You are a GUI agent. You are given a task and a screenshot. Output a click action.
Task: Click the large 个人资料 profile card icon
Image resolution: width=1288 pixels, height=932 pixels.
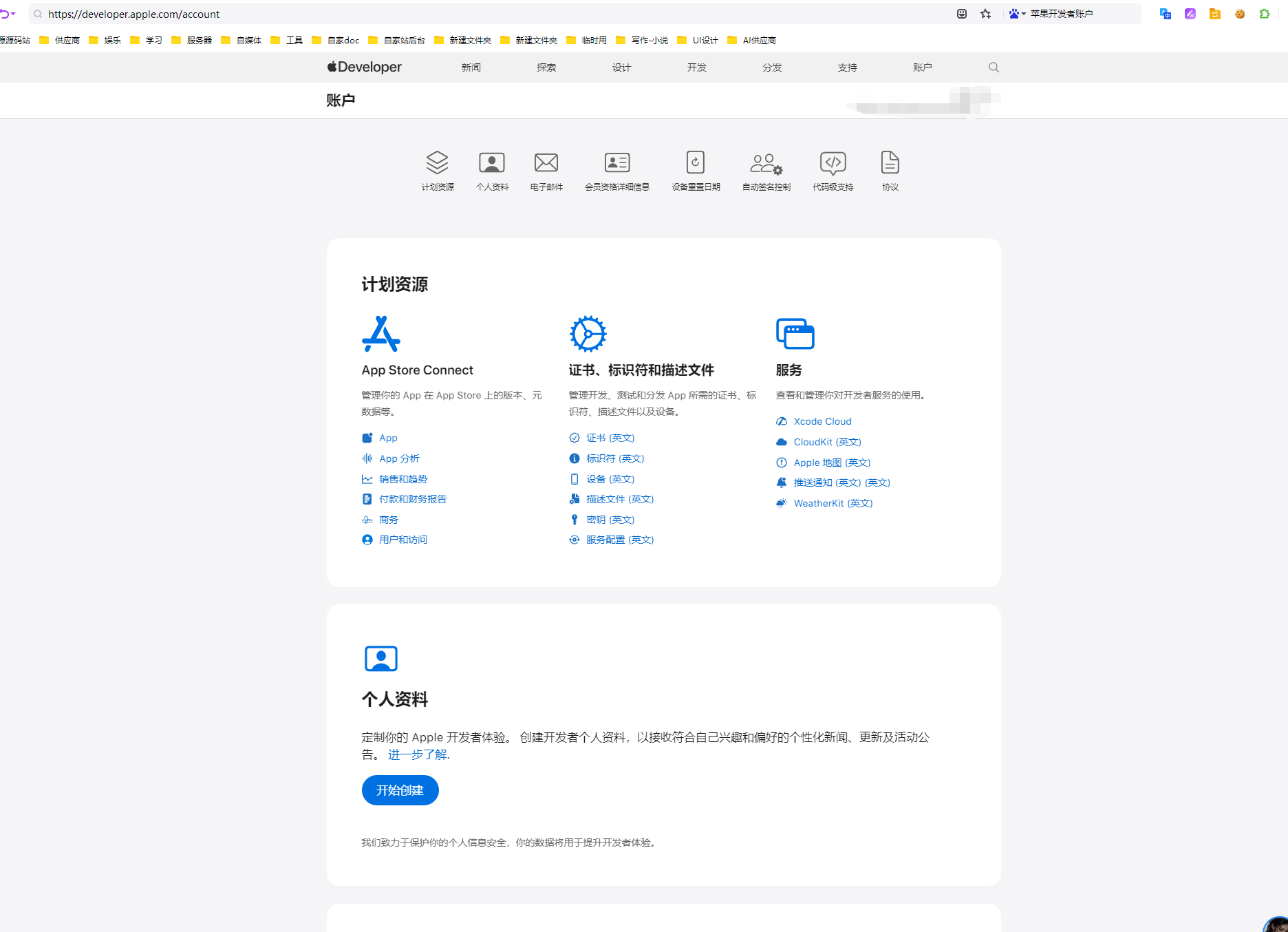click(x=381, y=659)
